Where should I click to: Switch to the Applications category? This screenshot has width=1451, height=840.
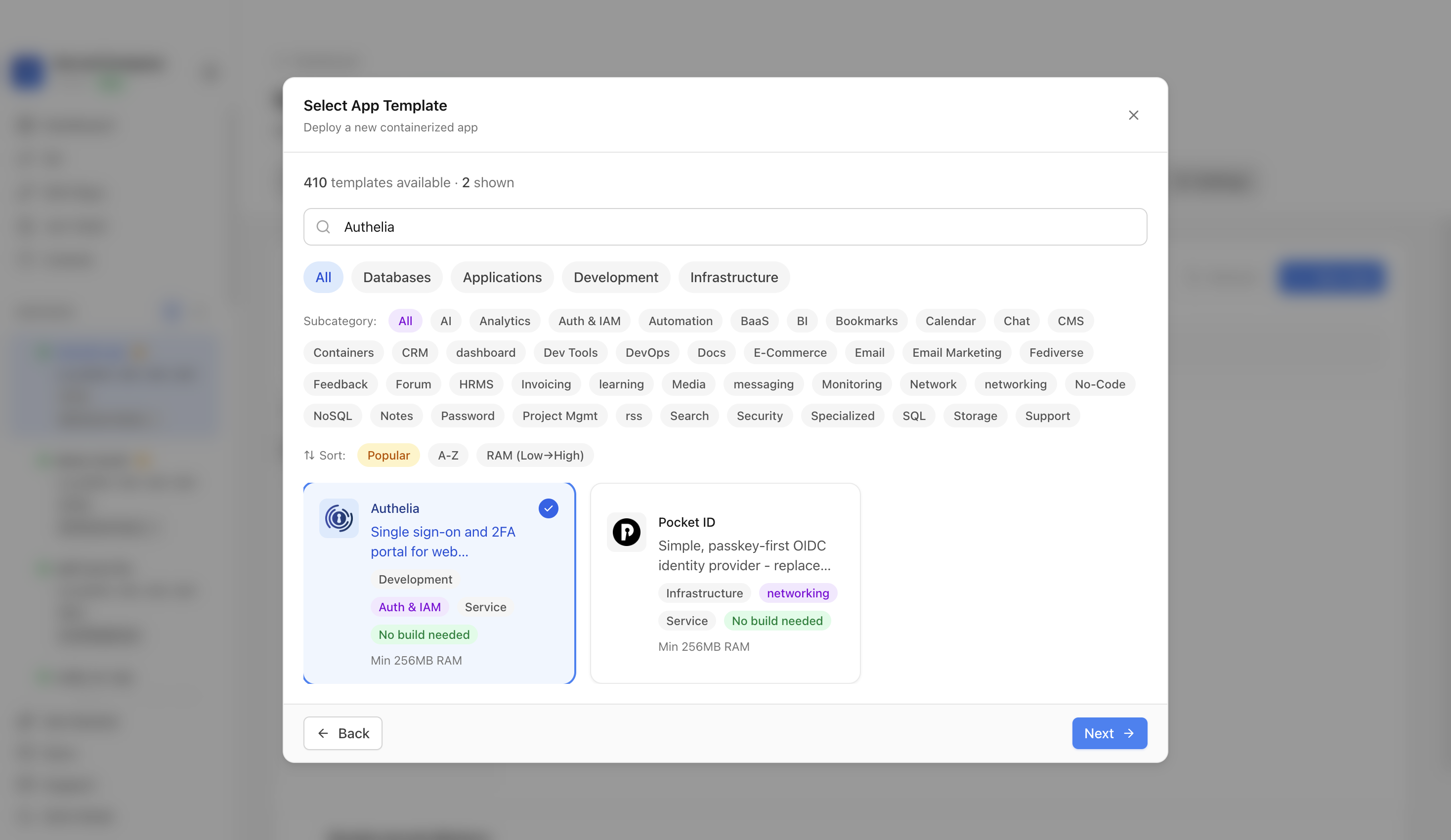tap(502, 278)
